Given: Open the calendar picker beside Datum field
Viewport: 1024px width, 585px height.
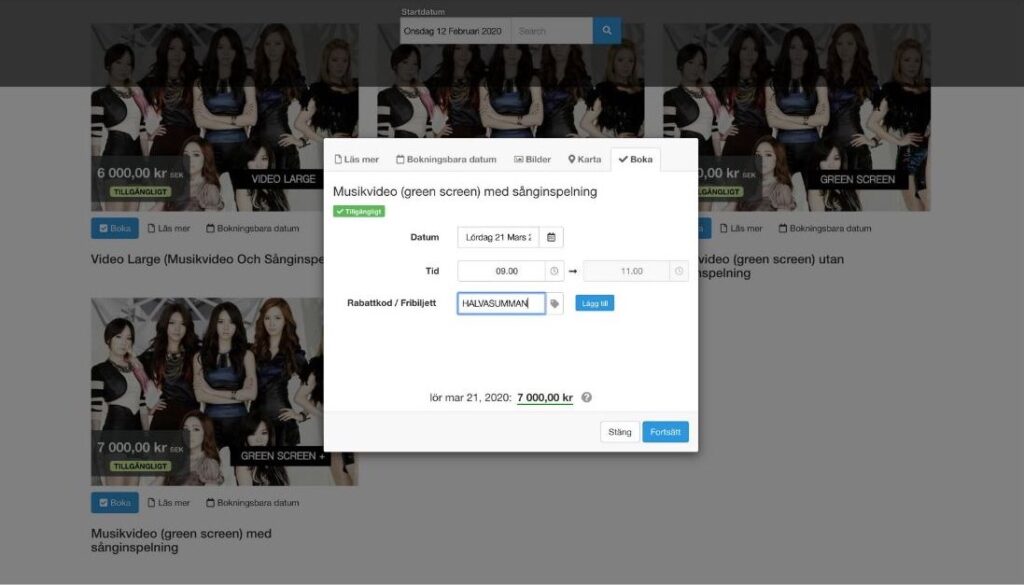Looking at the screenshot, I should [x=551, y=237].
